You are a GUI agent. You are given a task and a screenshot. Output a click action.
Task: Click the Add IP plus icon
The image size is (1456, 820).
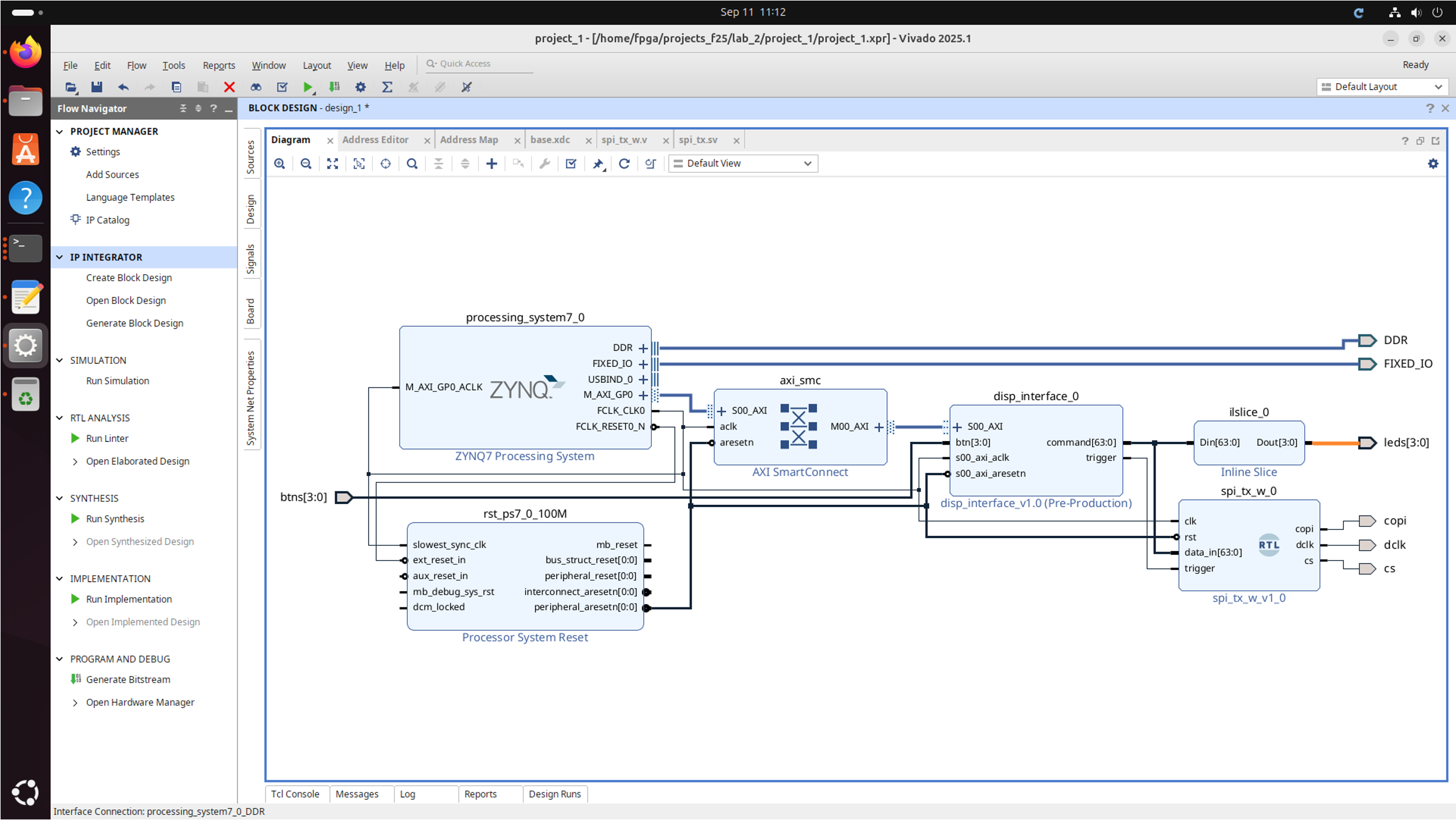point(492,163)
